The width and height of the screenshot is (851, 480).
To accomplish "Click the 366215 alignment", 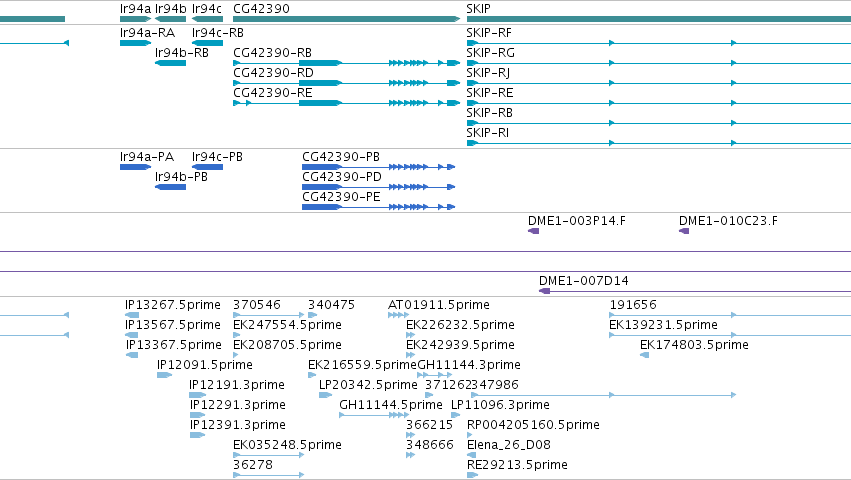I will click(x=410, y=435).
